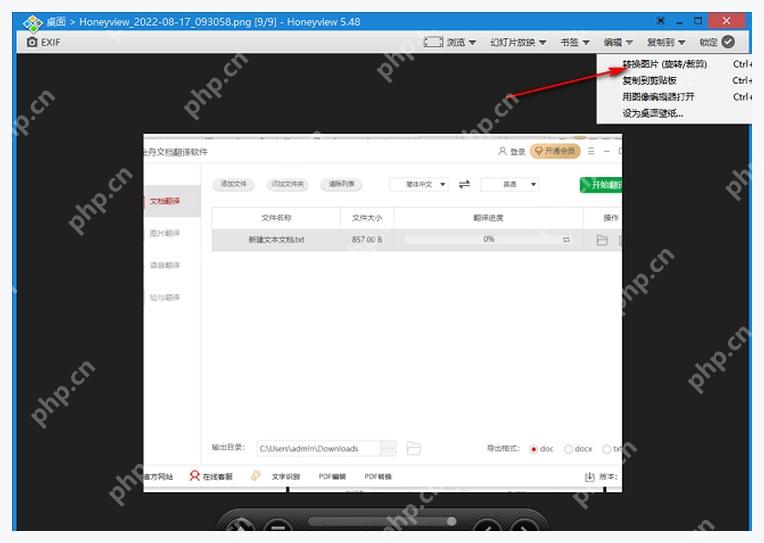Click the download icon beside 版本
This screenshot has width=764, height=543.
pos(590,477)
